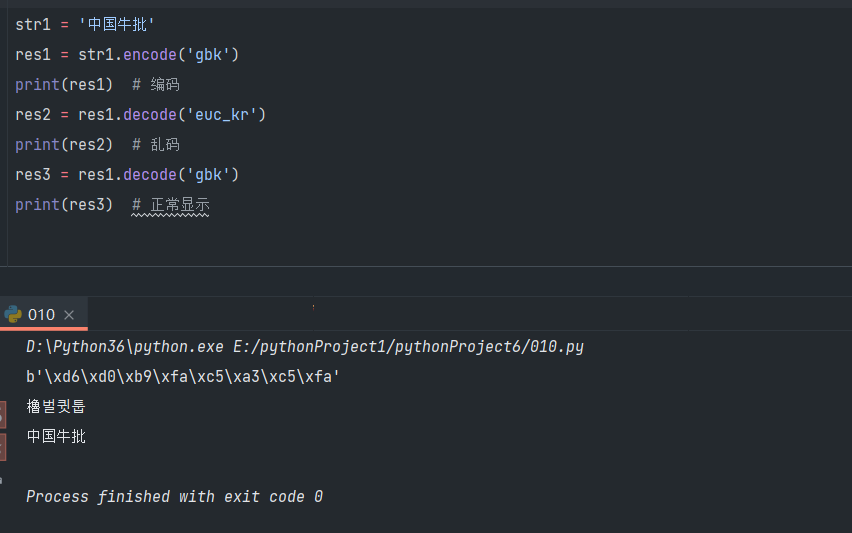
Task: Click the '中国牛批' line in the console output
Action: pyautogui.click(x=56, y=437)
